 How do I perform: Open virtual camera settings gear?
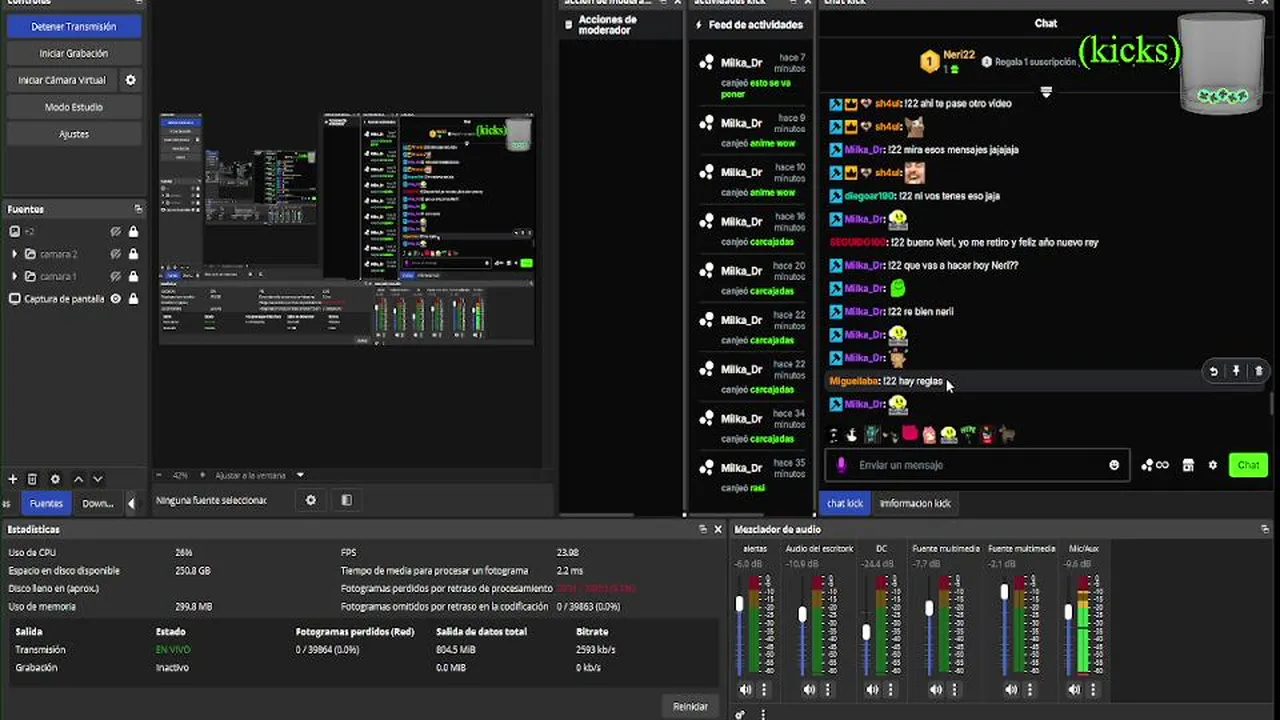point(130,80)
